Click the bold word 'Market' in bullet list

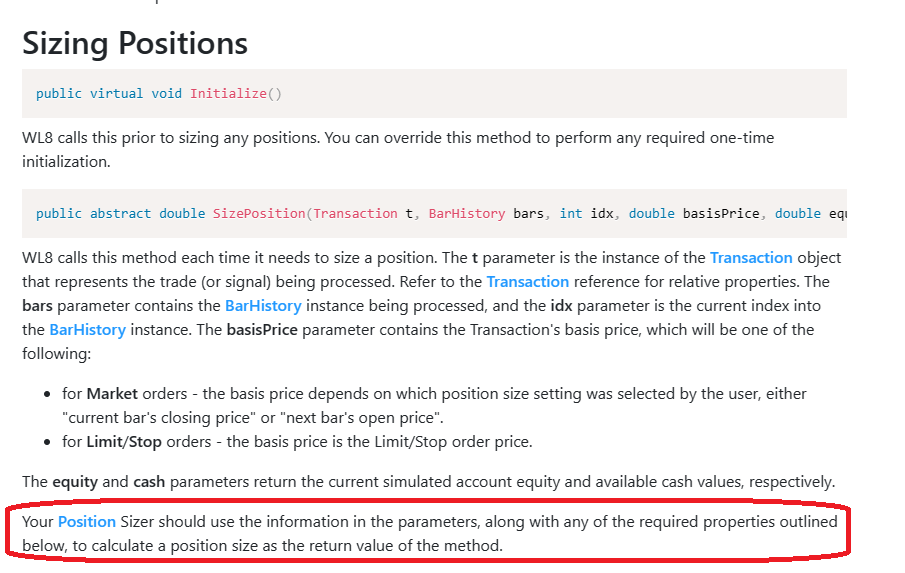[113, 394]
